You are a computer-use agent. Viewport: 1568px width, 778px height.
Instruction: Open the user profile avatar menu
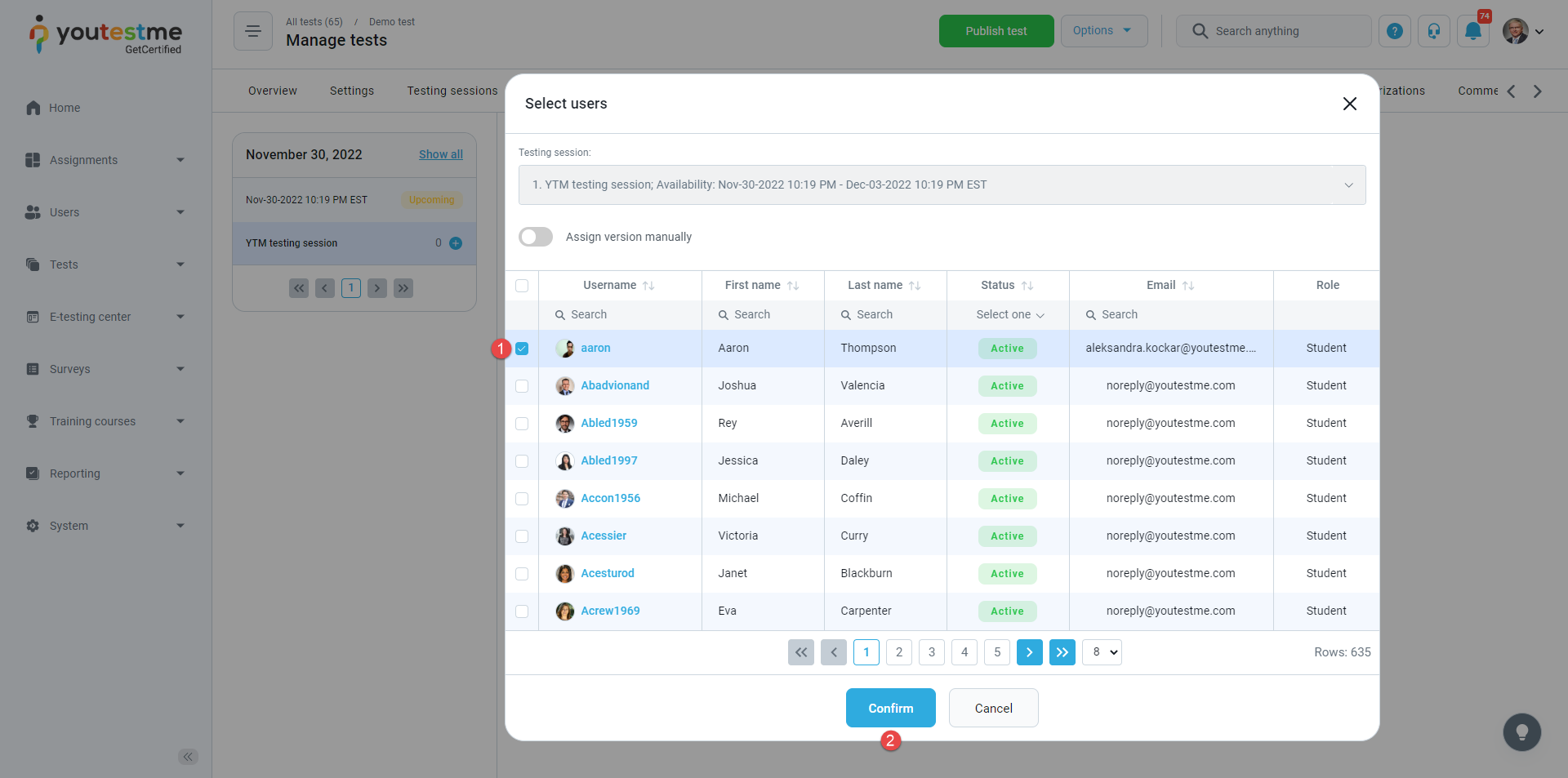pos(1523,31)
